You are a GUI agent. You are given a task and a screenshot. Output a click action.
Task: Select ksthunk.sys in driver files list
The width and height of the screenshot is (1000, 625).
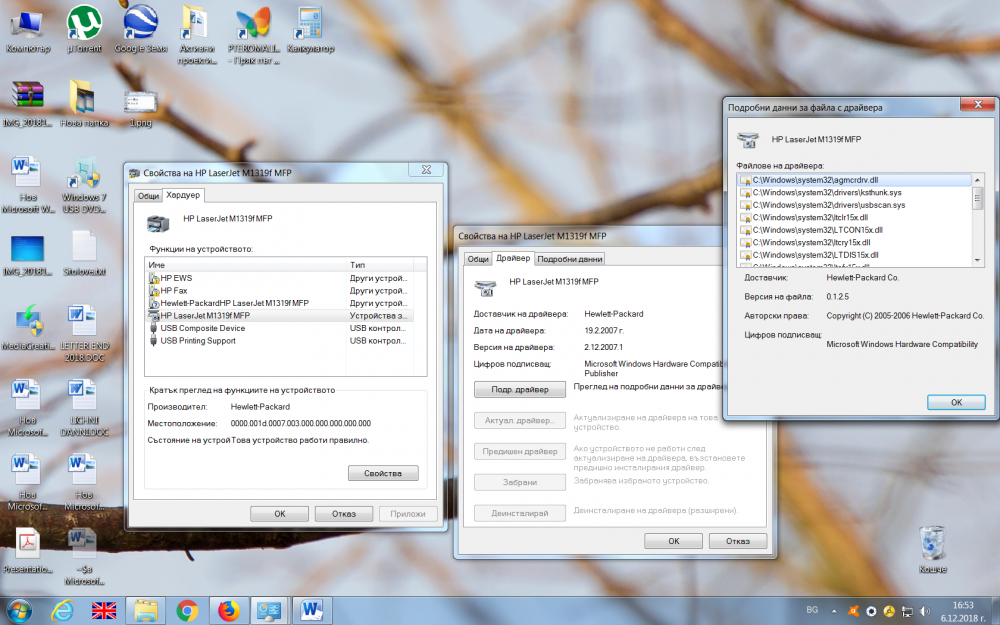click(x=855, y=192)
